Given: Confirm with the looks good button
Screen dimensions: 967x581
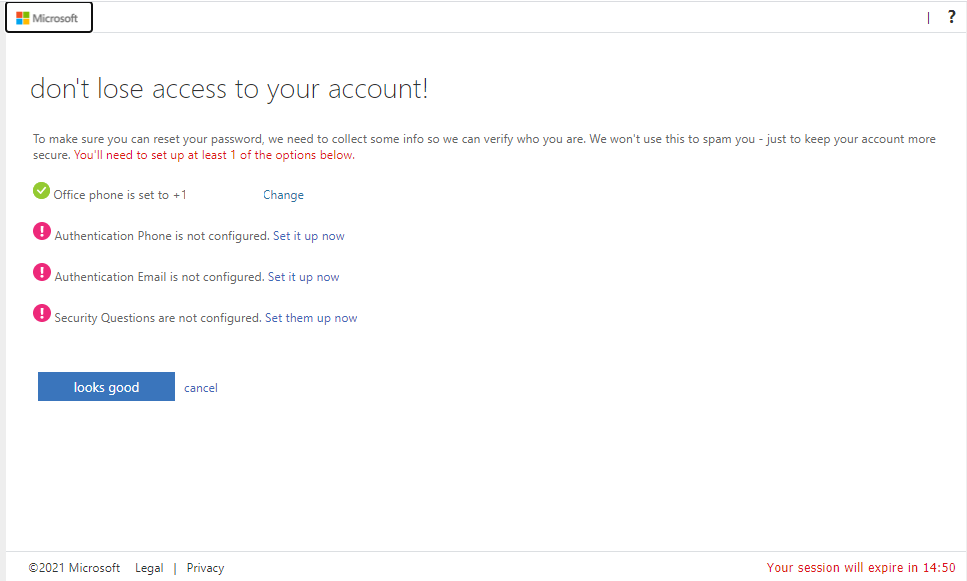Looking at the screenshot, I should [x=106, y=387].
